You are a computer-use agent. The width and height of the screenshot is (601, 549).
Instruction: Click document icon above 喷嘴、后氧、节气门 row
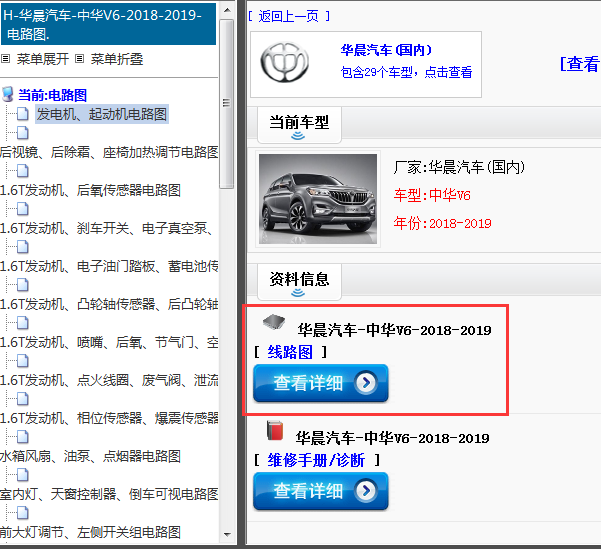pos(23,322)
